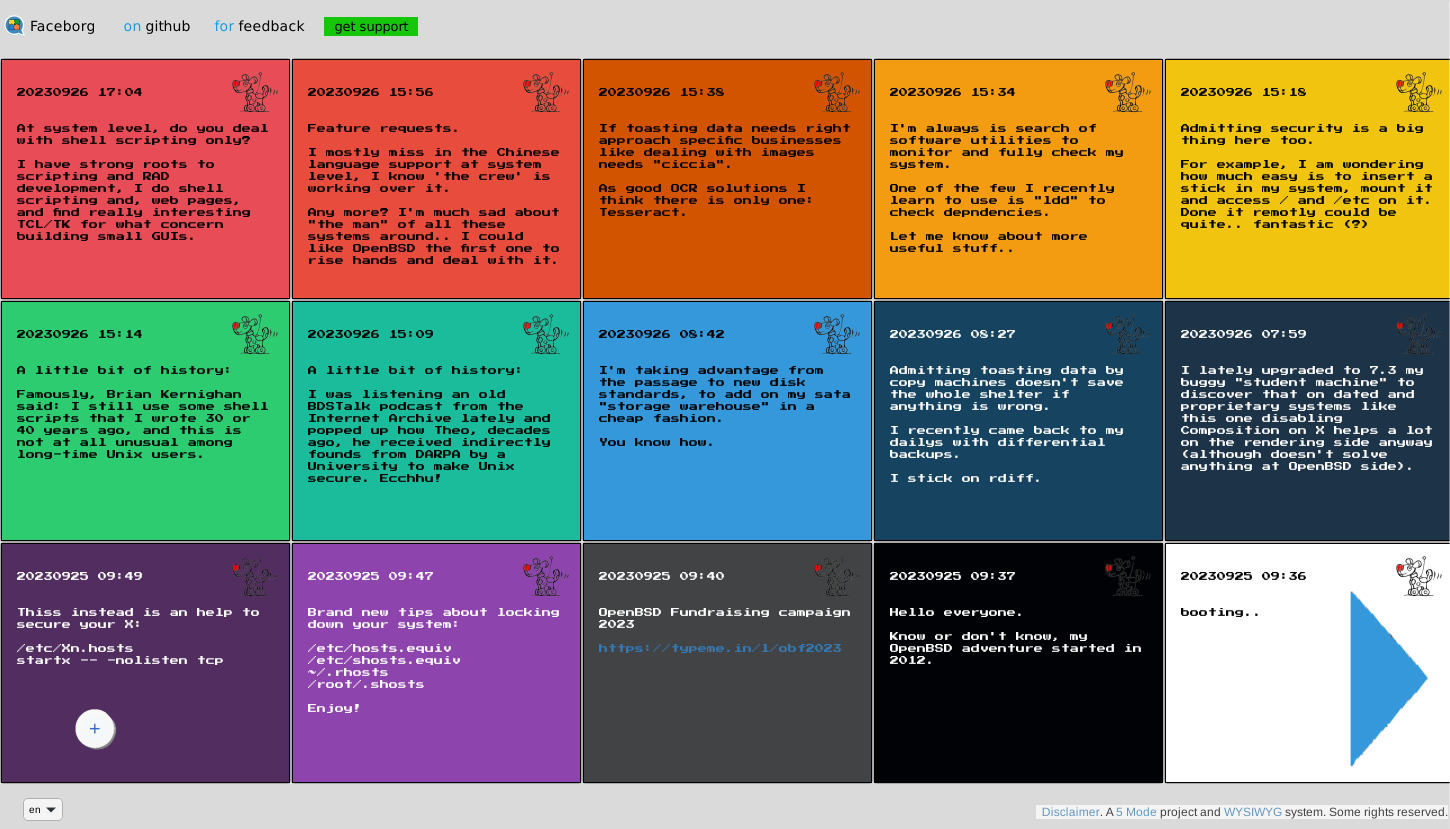The width and height of the screenshot is (1450, 829).
Task: Click mascot icon on 17:04 red post
Action: tap(252, 92)
